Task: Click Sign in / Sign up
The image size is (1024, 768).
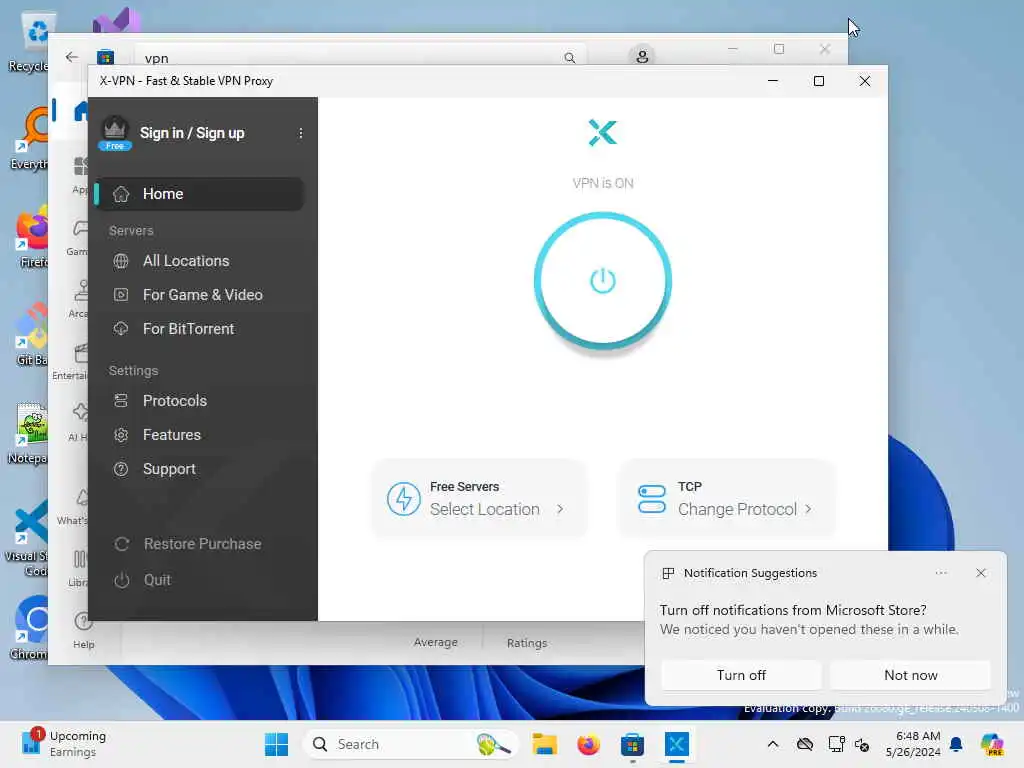Action: click(x=192, y=133)
